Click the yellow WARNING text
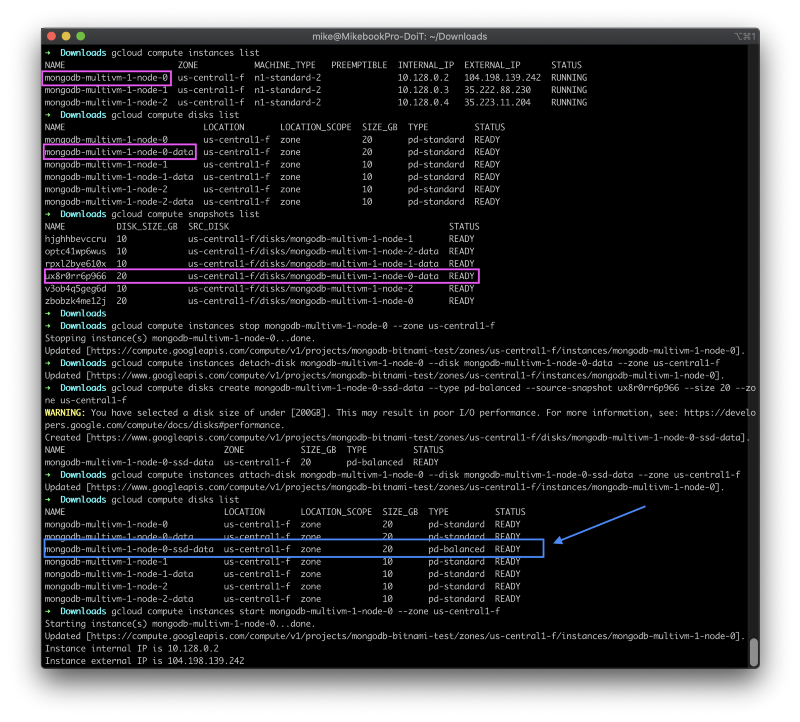 click(64, 412)
